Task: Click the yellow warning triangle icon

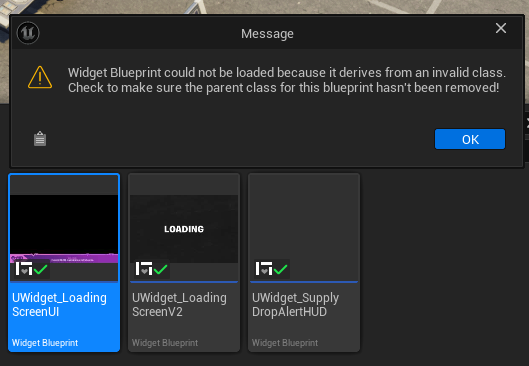Action: tap(40, 77)
